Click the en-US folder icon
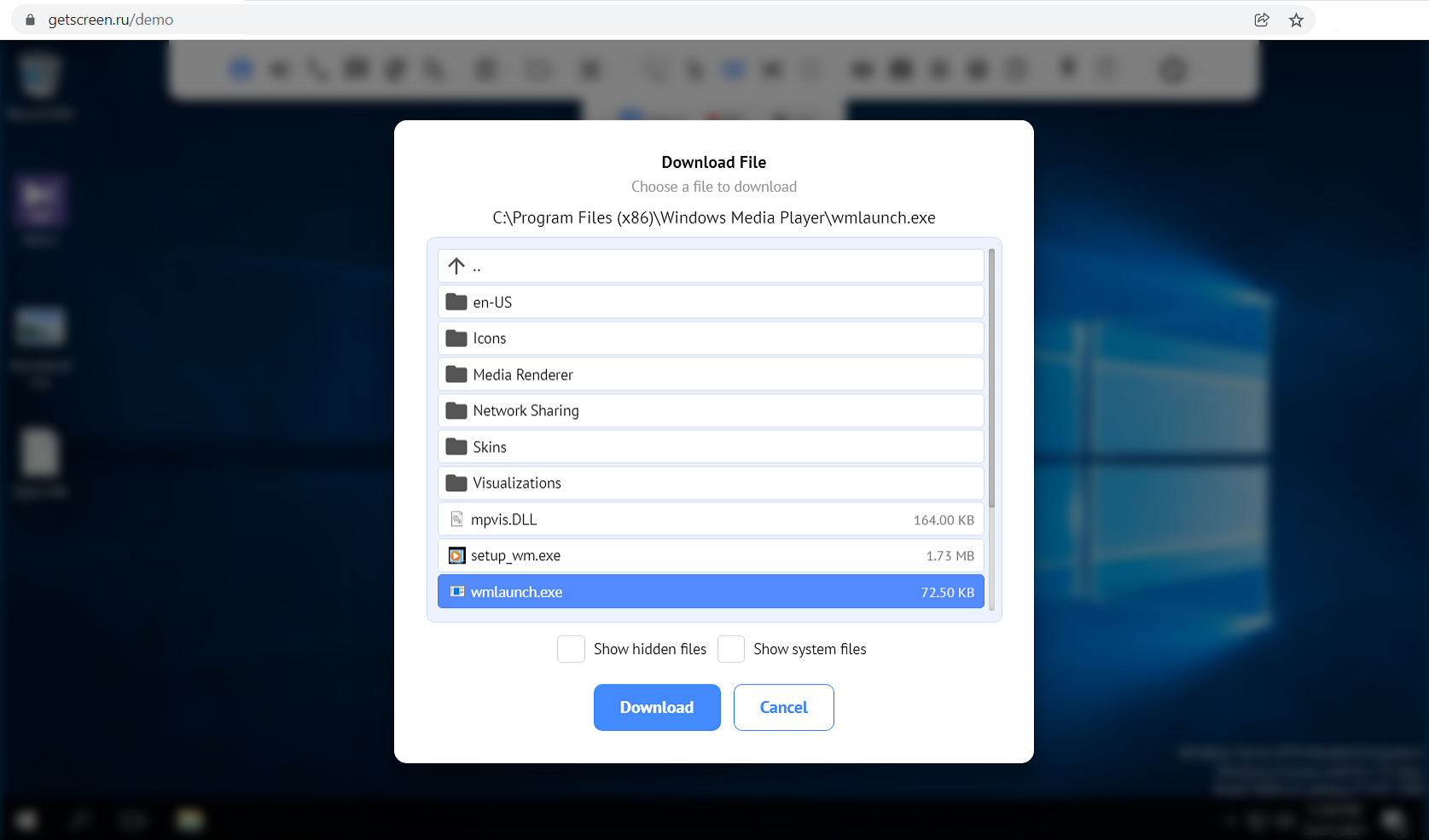The width and height of the screenshot is (1429, 840). (456, 302)
